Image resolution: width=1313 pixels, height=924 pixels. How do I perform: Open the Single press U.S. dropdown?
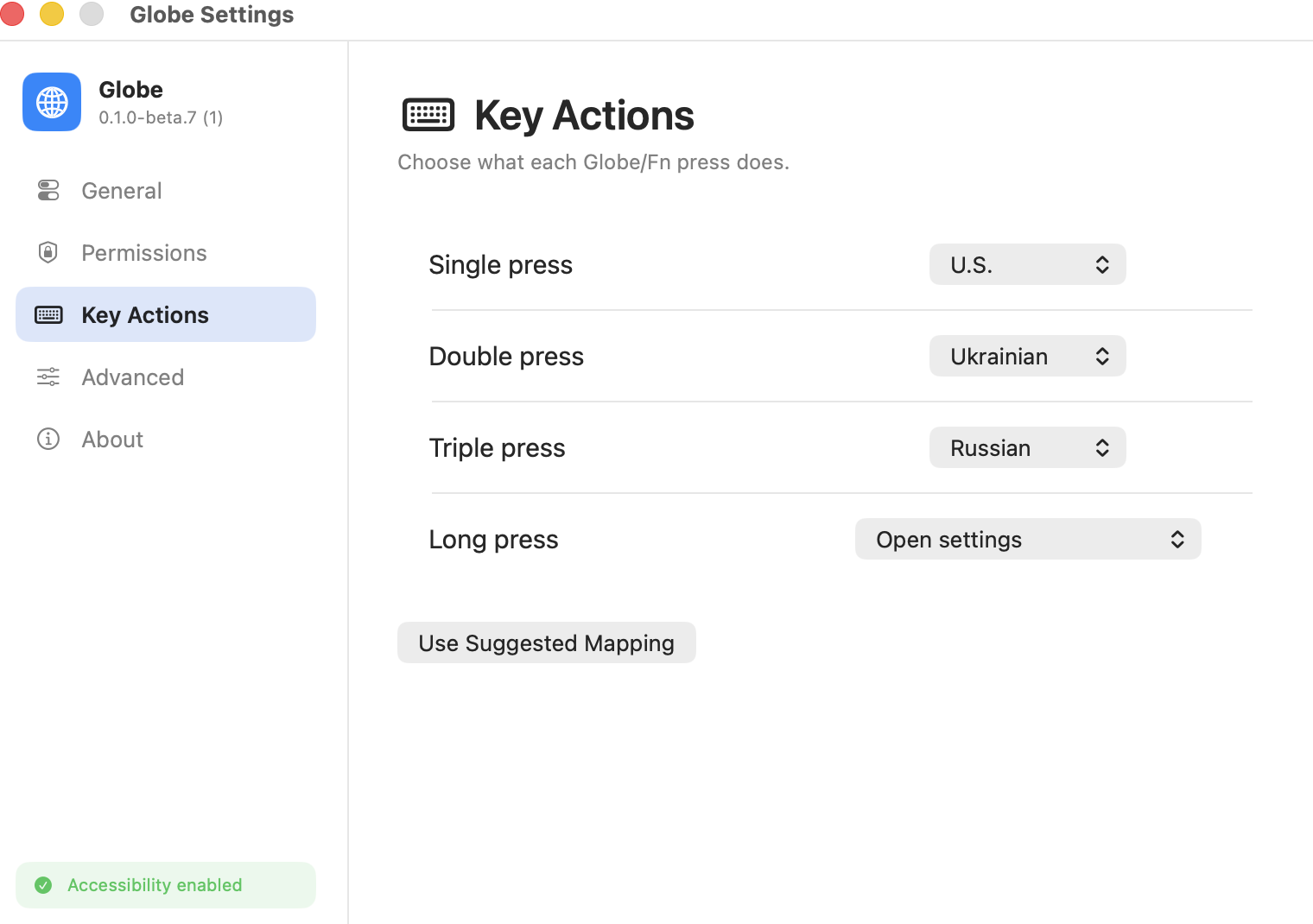pos(1028,264)
